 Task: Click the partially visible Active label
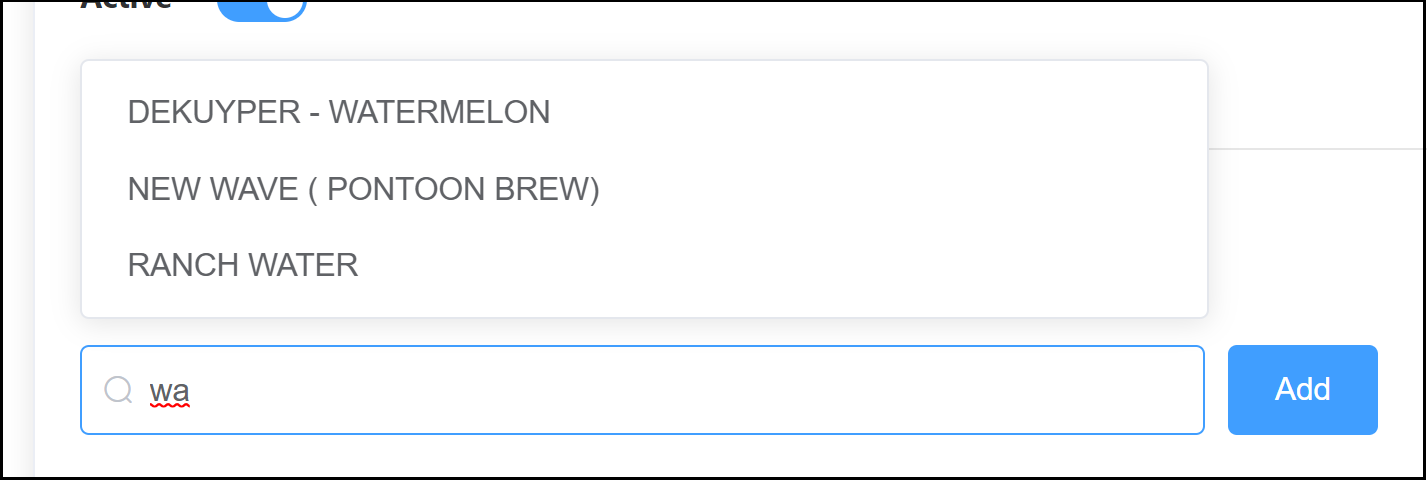tap(126, 4)
